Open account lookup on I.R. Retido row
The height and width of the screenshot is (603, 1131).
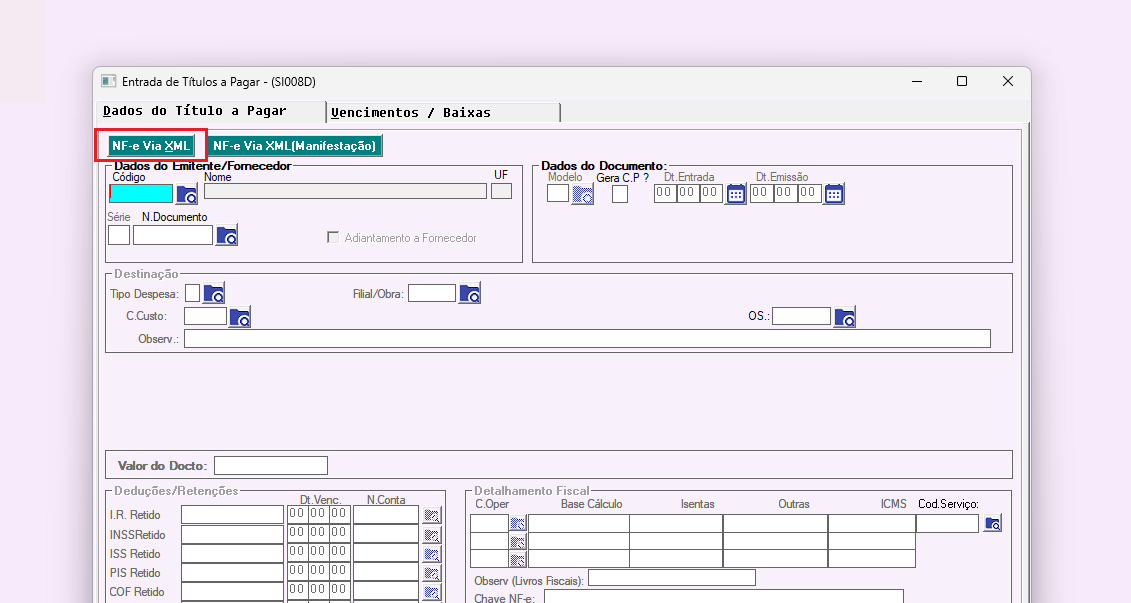click(x=431, y=515)
